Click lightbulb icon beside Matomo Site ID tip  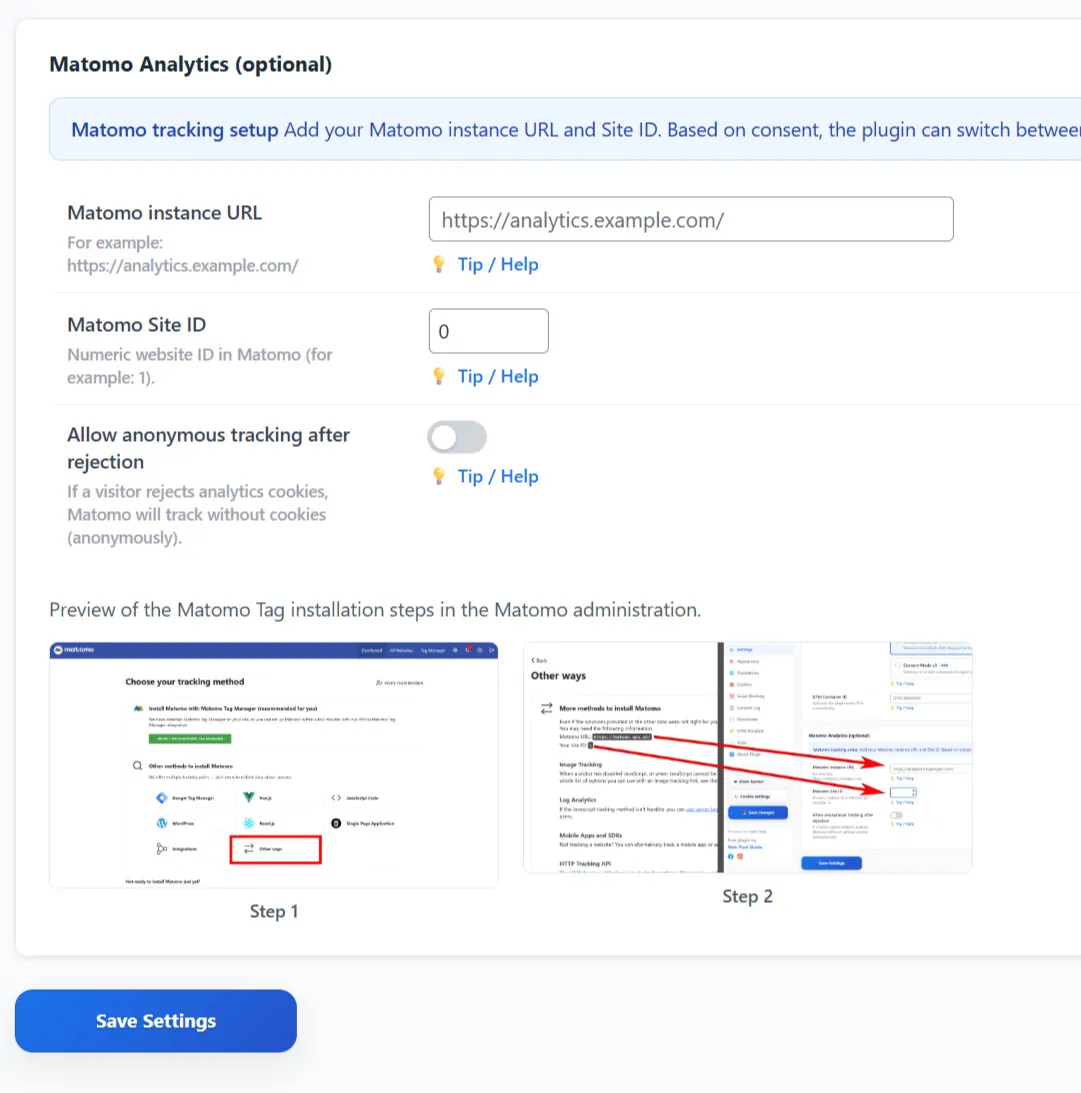click(438, 376)
